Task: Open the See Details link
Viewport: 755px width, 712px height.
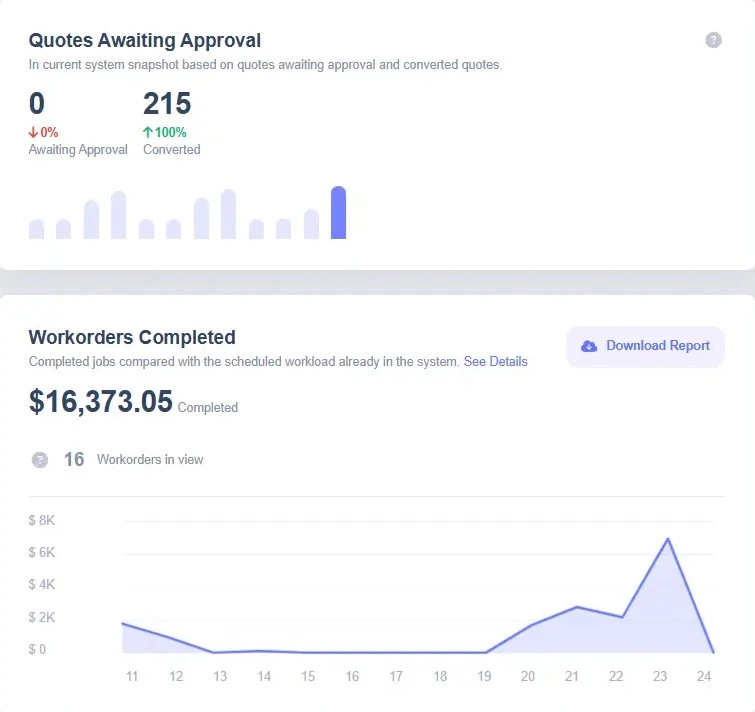Action: 495,361
